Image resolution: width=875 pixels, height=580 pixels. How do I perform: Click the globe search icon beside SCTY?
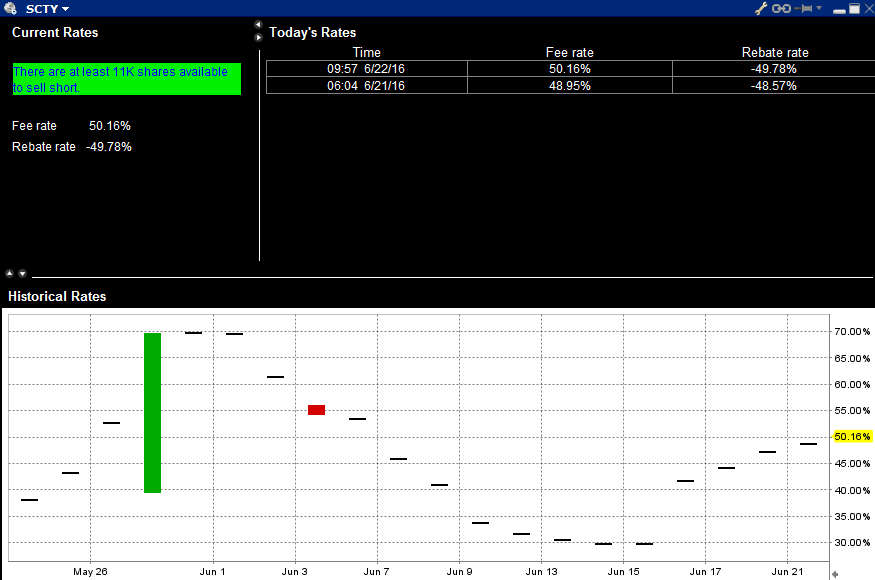(10, 8)
